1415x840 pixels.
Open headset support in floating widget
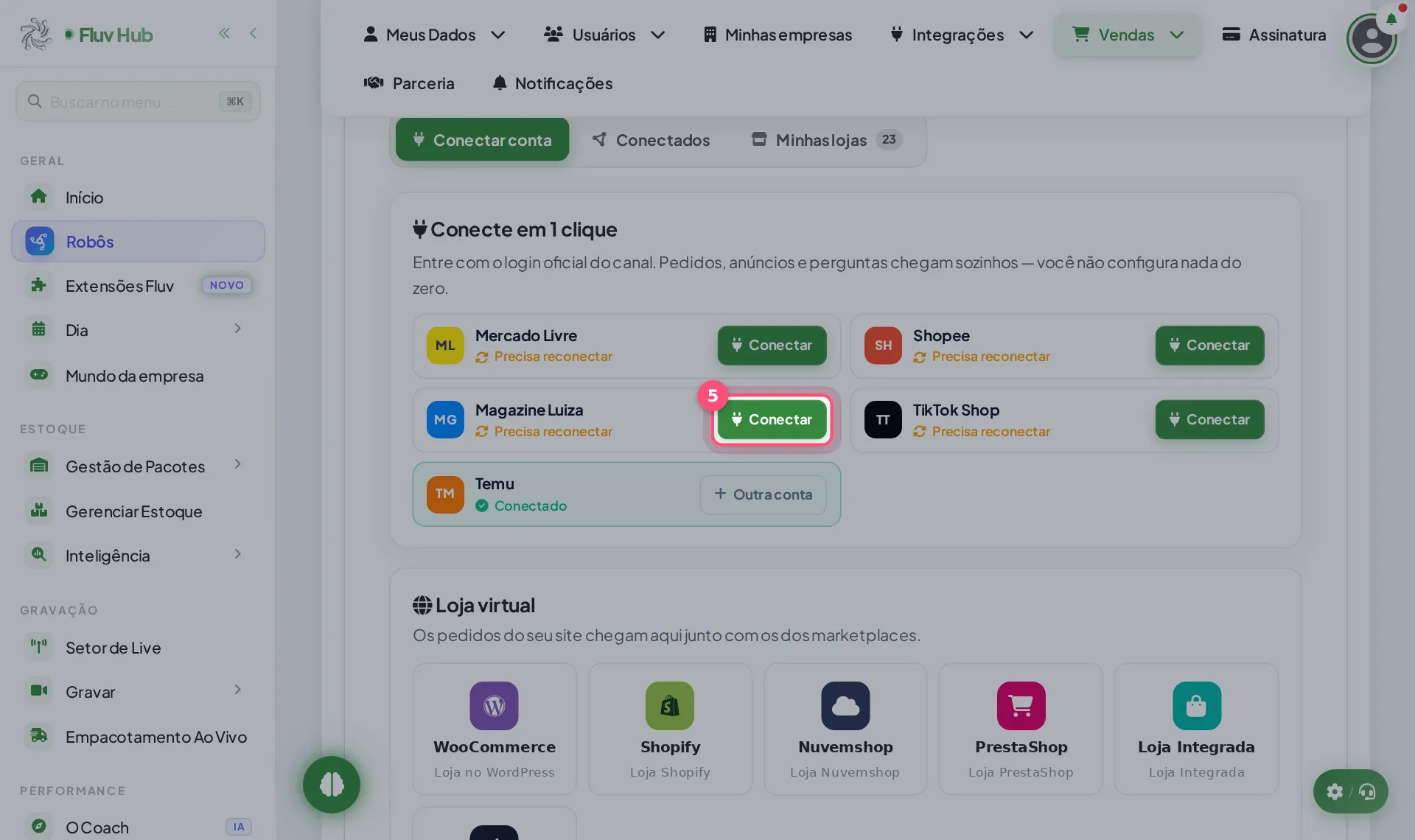pyautogui.click(x=1367, y=791)
